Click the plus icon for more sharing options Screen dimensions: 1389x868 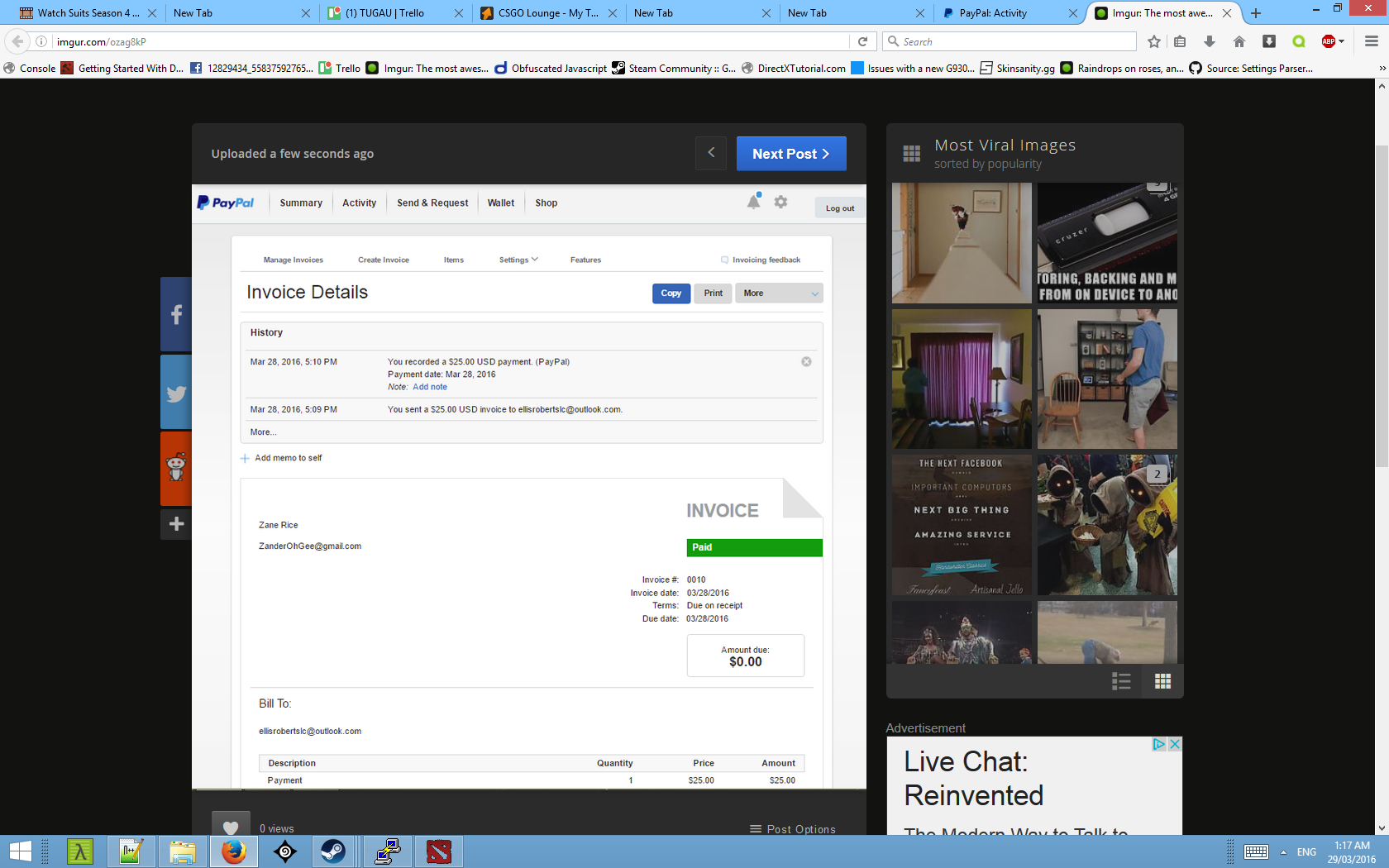176,524
